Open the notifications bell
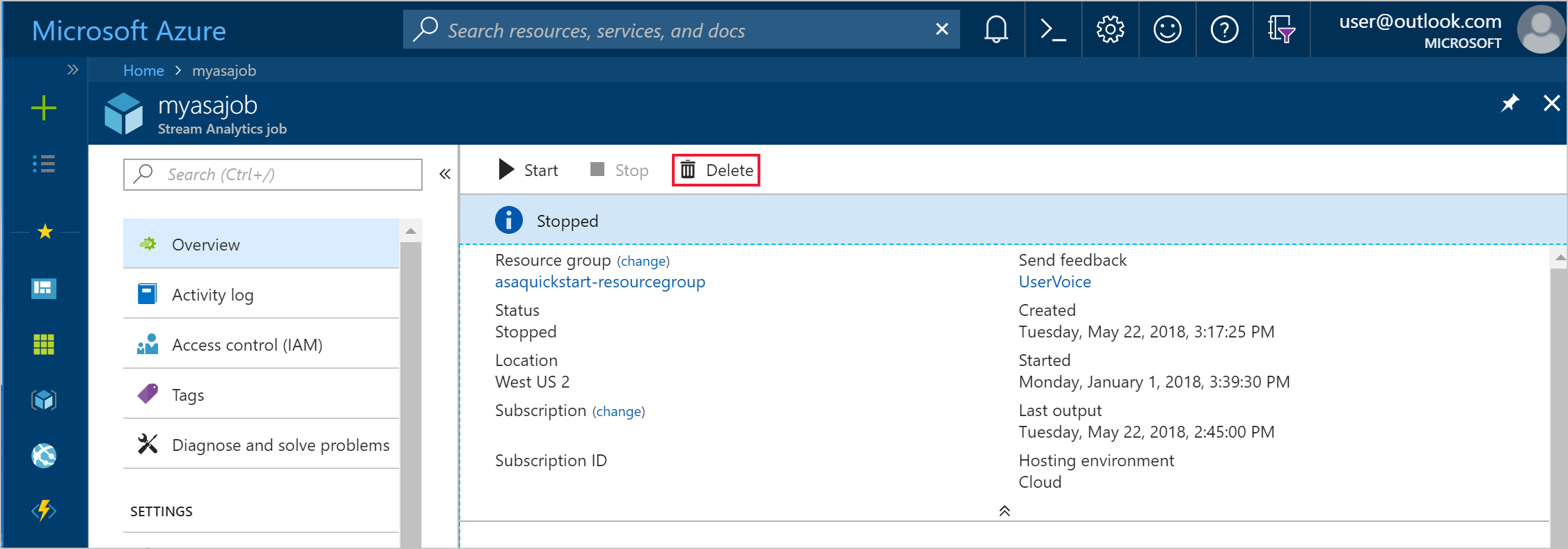1568x549 pixels. click(x=996, y=30)
